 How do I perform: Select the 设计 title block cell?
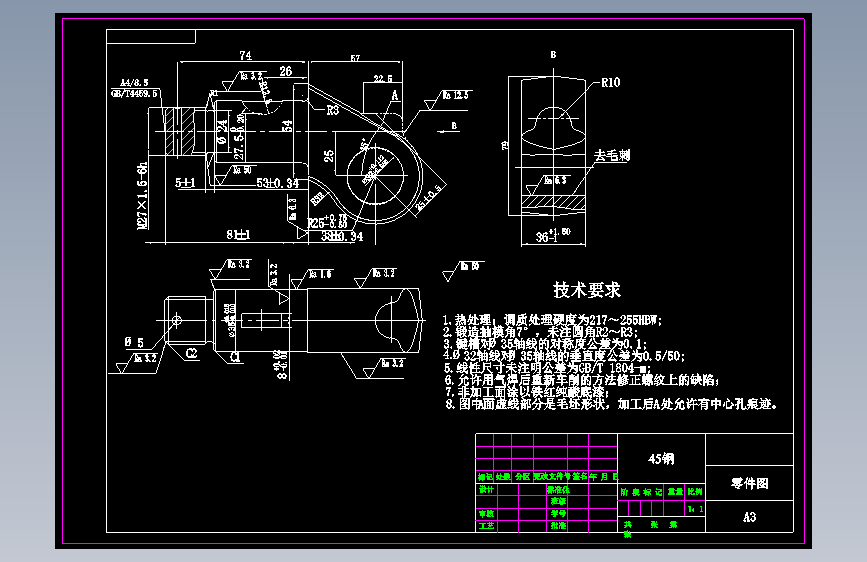[x=487, y=490]
